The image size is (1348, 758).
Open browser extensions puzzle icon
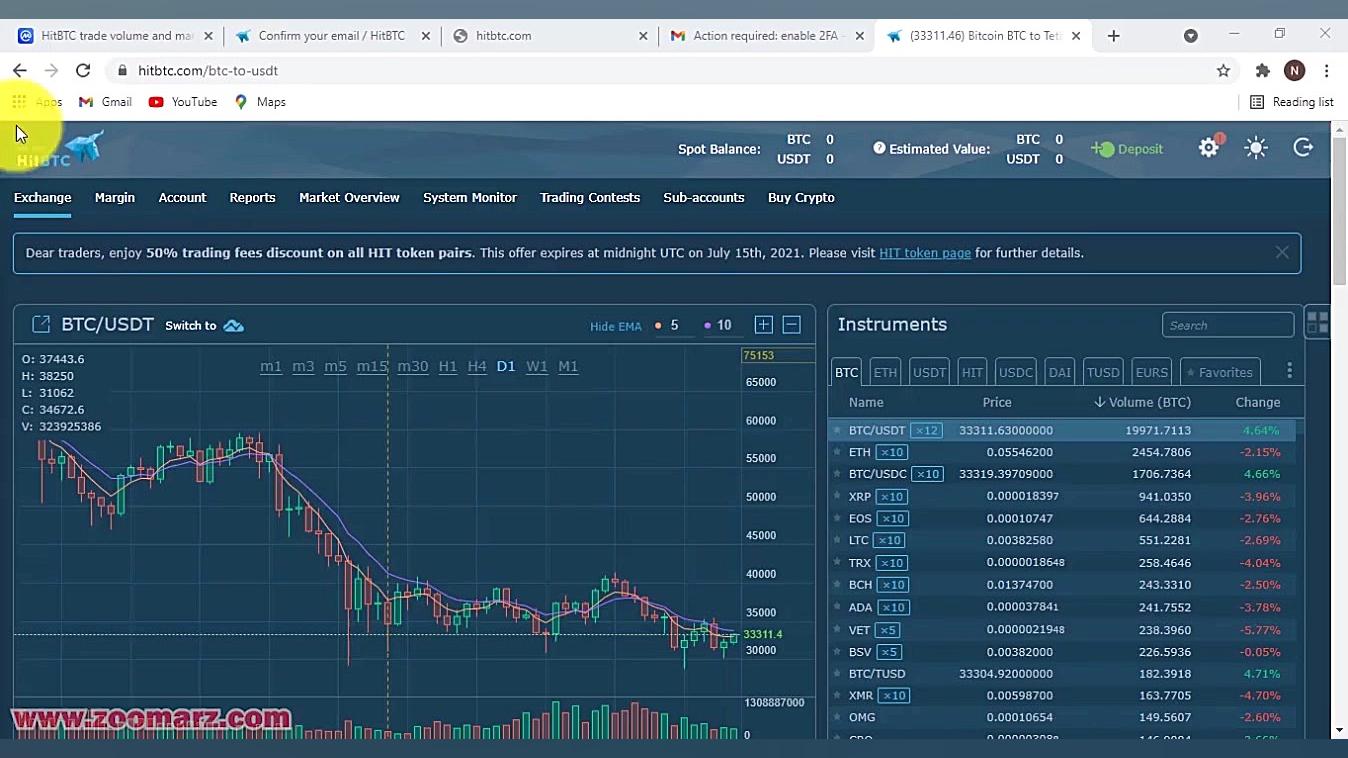(x=1262, y=70)
